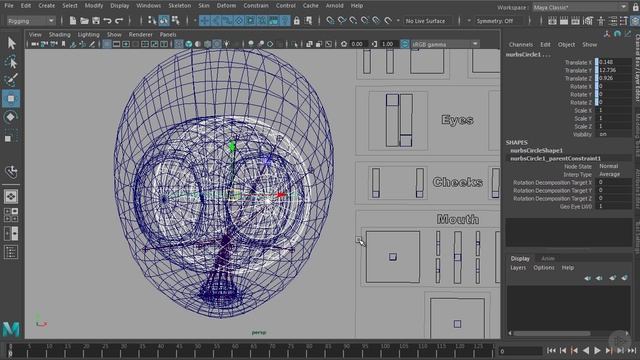Click the Snap to curves magnet

coord(342,20)
